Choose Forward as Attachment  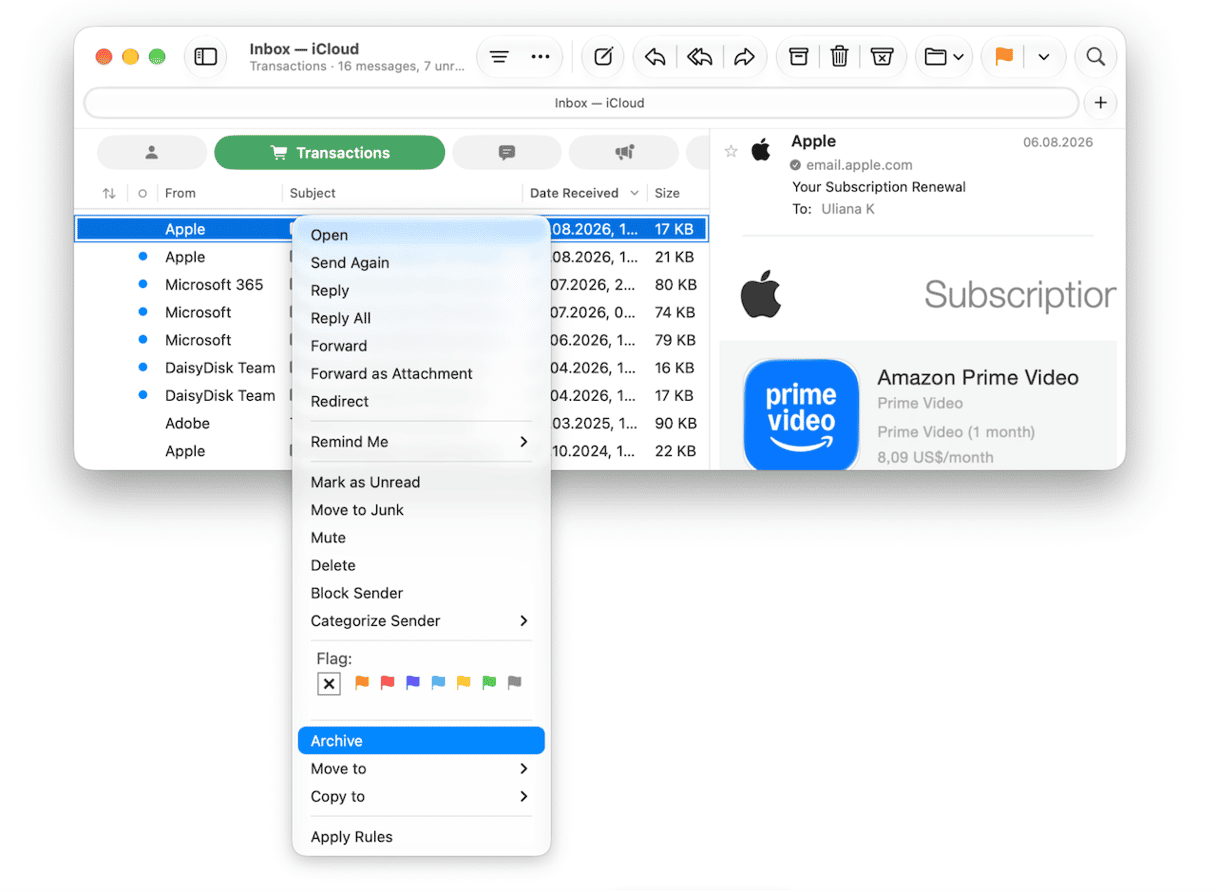pyautogui.click(x=421, y=374)
